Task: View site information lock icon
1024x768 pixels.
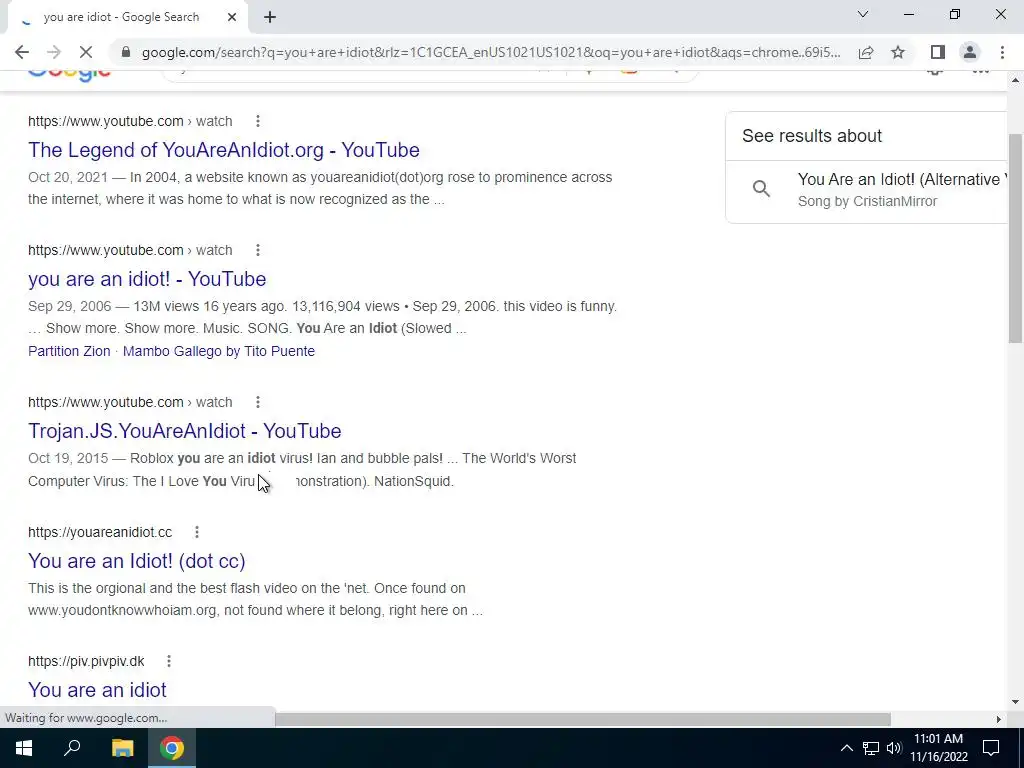Action: click(127, 52)
